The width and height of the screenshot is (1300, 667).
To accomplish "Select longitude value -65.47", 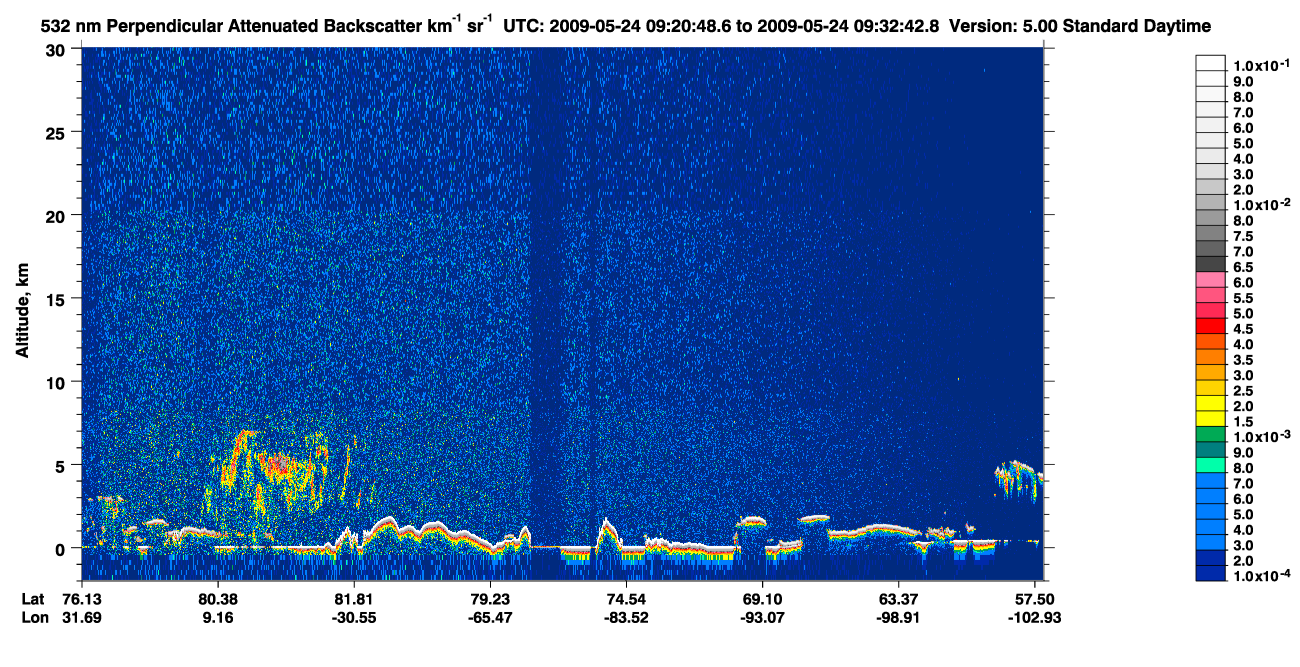I will 490,617.
